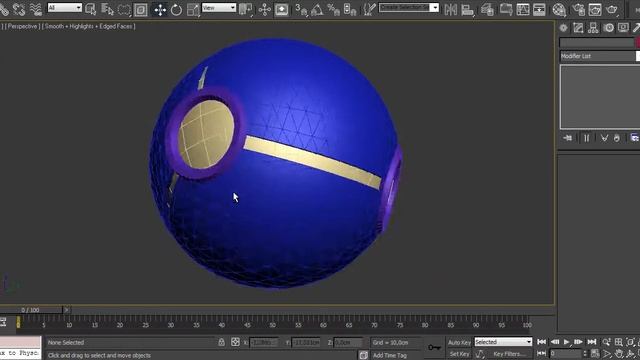
Task: Click the Select and Manipulate icon
Action: click(x=264, y=9)
